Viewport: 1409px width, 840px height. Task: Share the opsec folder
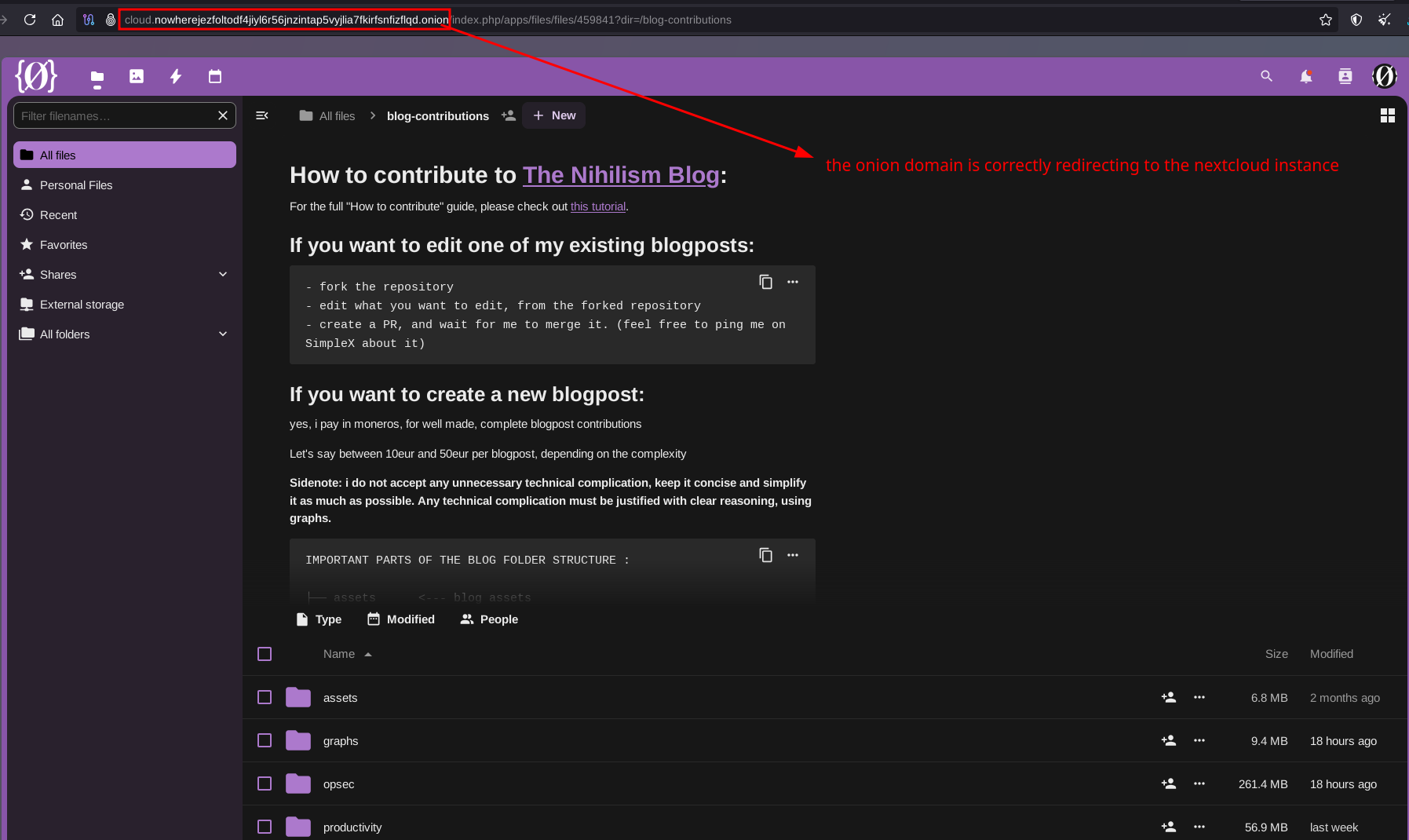coord(1169,783)
